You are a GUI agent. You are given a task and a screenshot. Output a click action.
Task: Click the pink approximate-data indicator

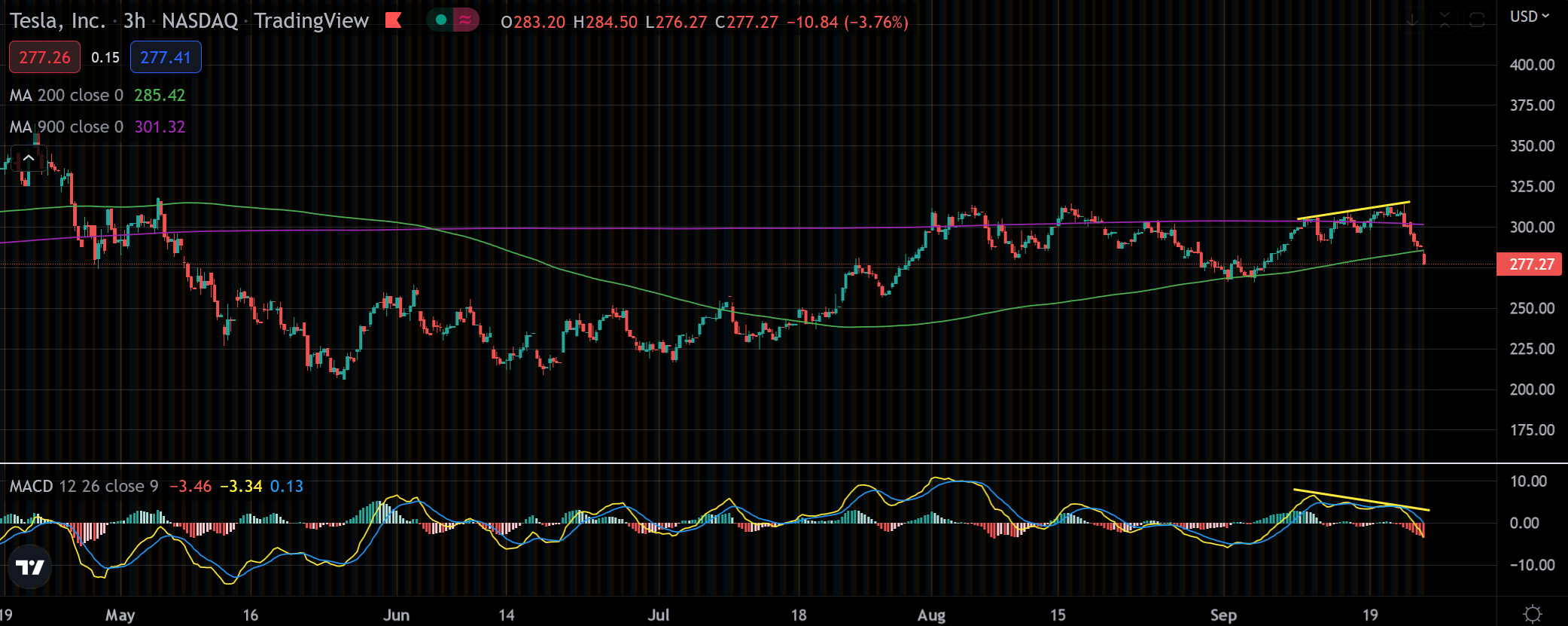[x=466, y=20]
